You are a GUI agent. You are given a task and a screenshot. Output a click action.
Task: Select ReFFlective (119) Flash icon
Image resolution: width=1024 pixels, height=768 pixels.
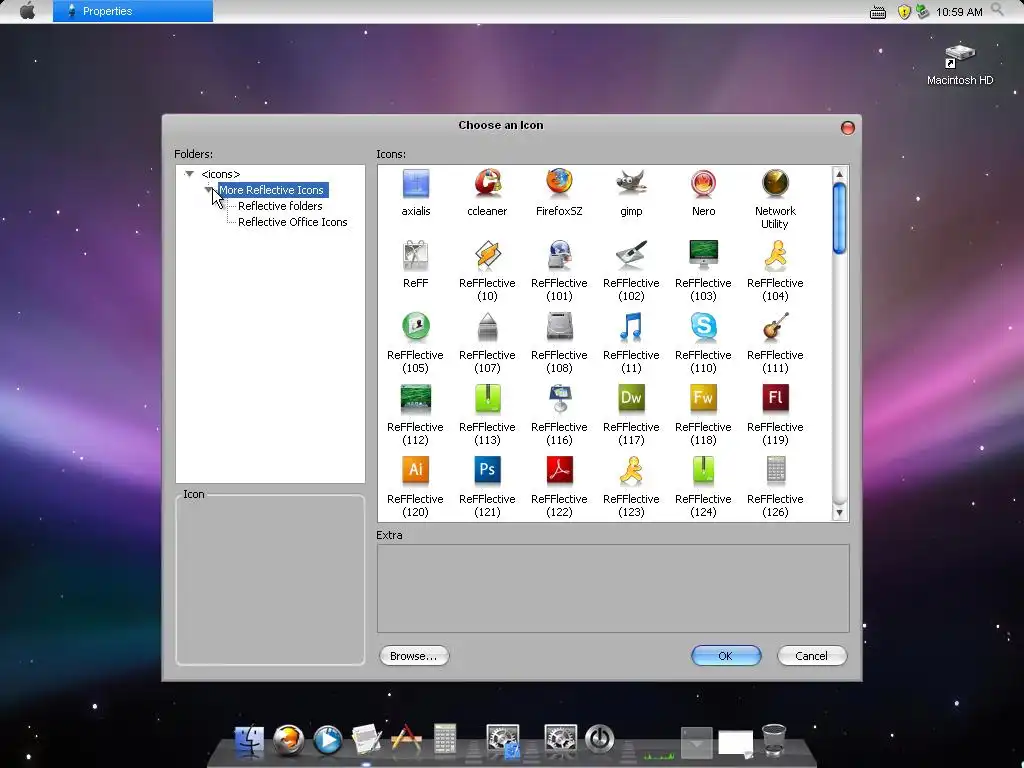pos(775,399)
